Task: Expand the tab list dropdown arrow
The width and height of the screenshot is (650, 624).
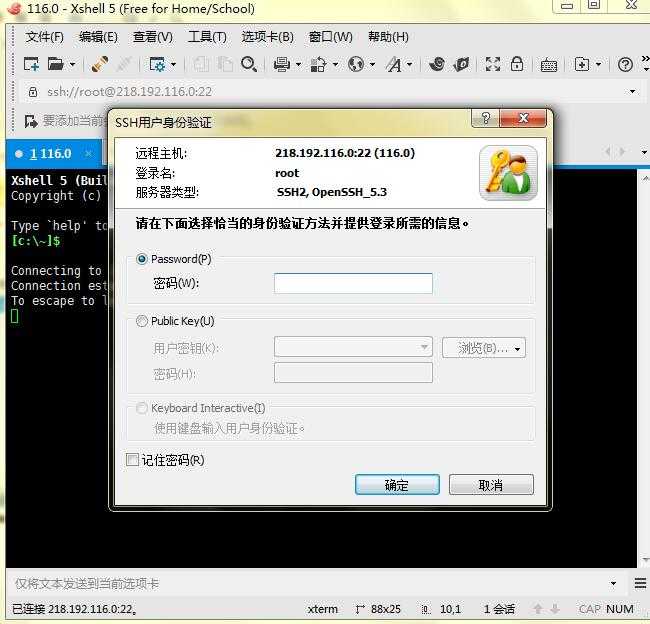Action: pyautogui.click(x=644, y=153)
